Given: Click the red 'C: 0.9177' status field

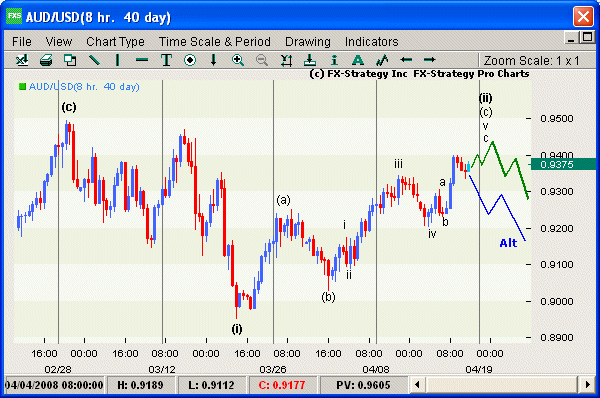Looking at the screenshot, I should (x=282, y=385).
